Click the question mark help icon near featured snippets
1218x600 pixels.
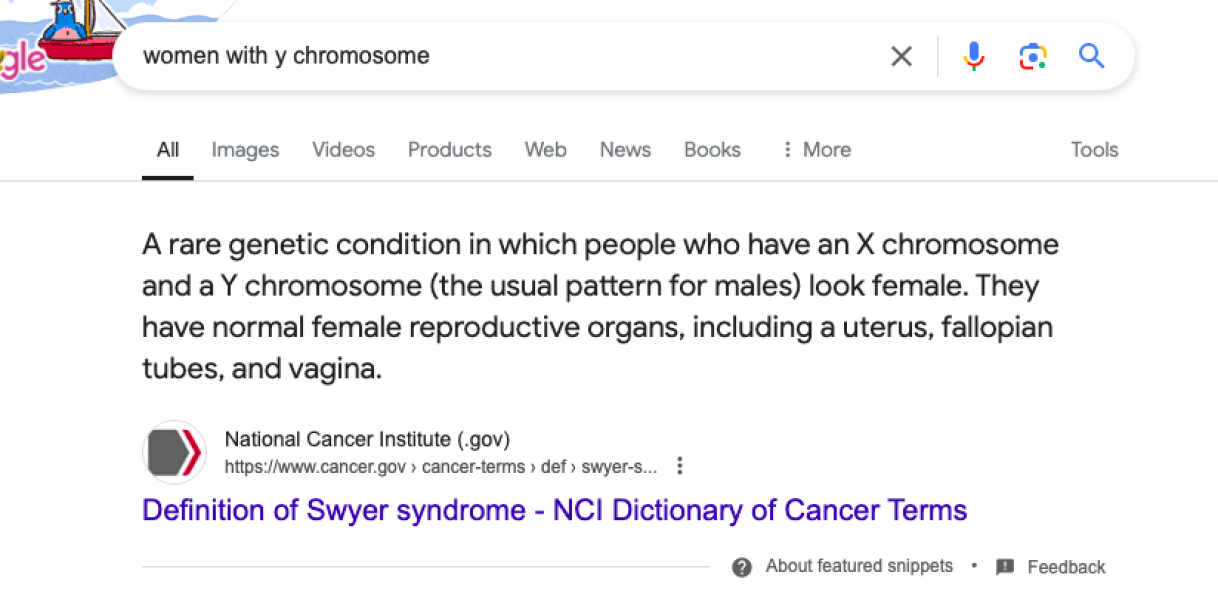pos(742,566)
